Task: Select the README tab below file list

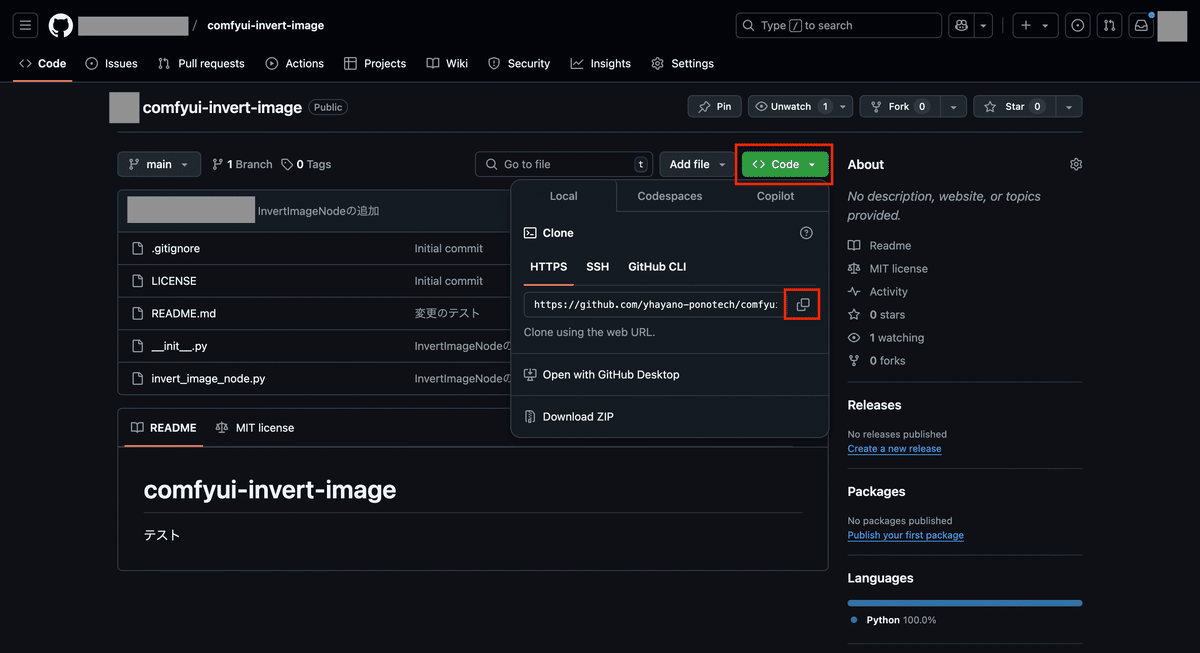Action: [163, 427]
